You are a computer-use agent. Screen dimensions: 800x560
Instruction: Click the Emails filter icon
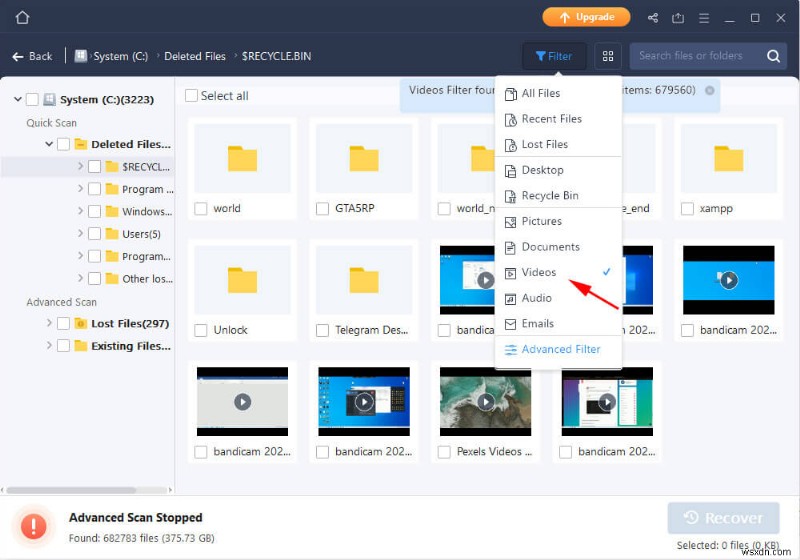pyautogui.click(x=510, y=324)
